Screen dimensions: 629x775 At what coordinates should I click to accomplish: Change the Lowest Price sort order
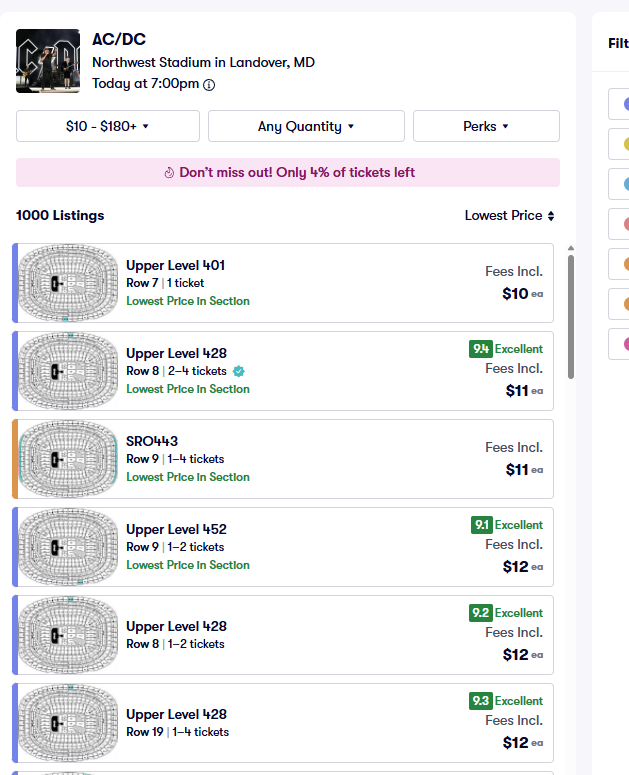coord(509,215)
